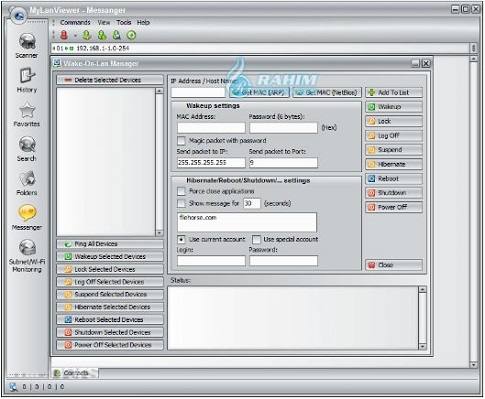Toggle Show message for seconds checkbox

(x=181, y=203)
